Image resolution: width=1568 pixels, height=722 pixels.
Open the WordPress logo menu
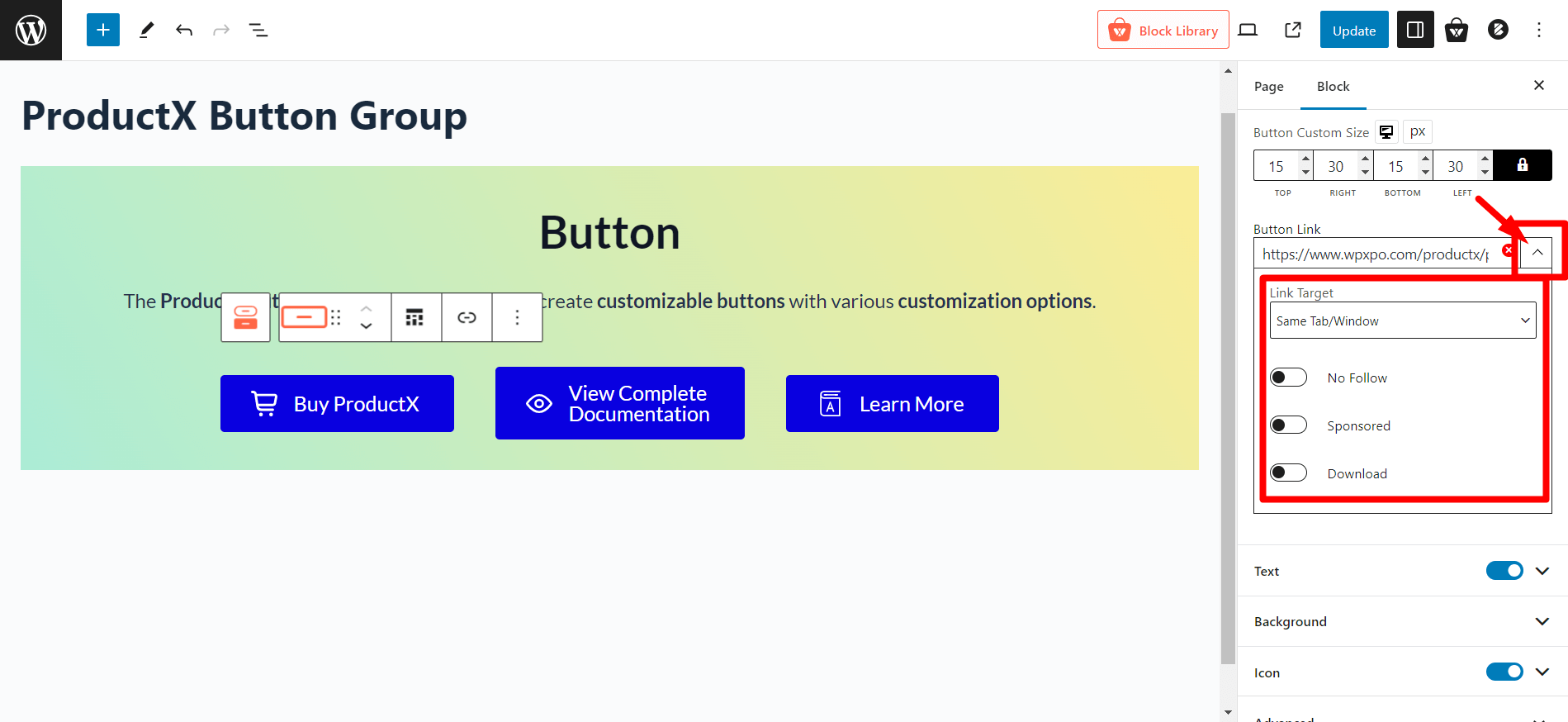pos(31,30)
